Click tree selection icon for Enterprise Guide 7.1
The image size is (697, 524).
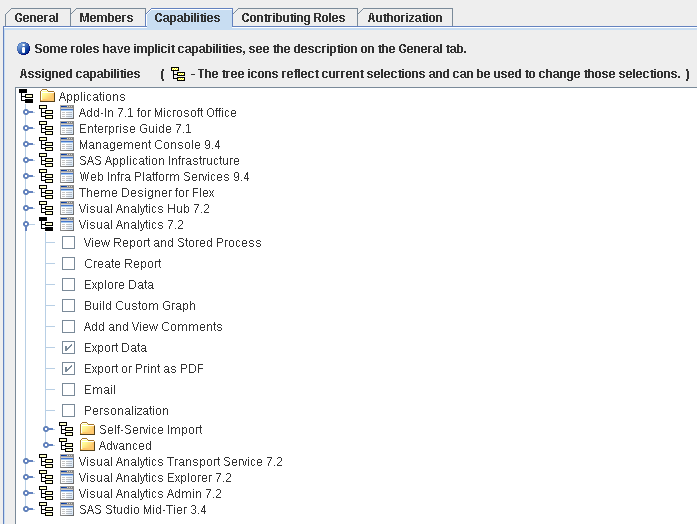[46, 128]
